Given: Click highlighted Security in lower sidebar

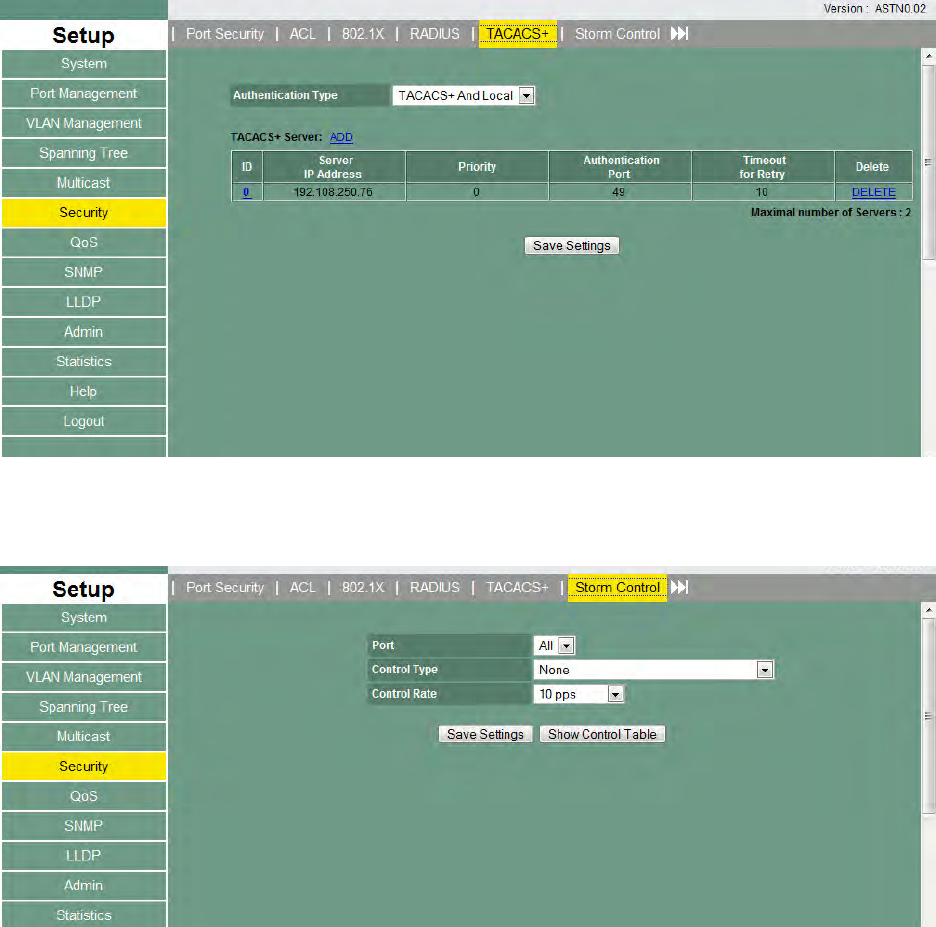Looking at the screenshot, I should [x=84, y=766].
